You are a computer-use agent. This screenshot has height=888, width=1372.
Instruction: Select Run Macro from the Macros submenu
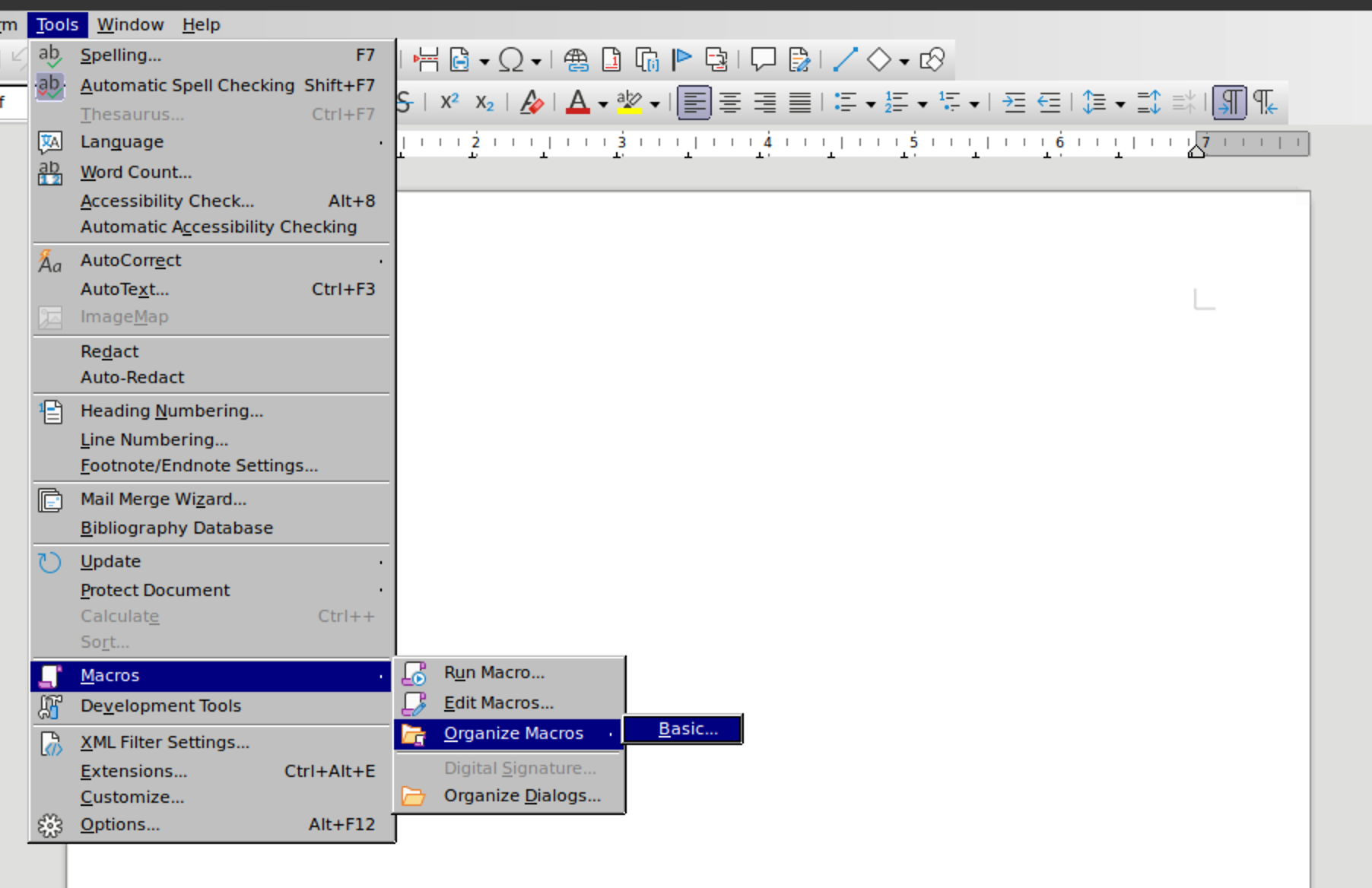tap(510, 673)
